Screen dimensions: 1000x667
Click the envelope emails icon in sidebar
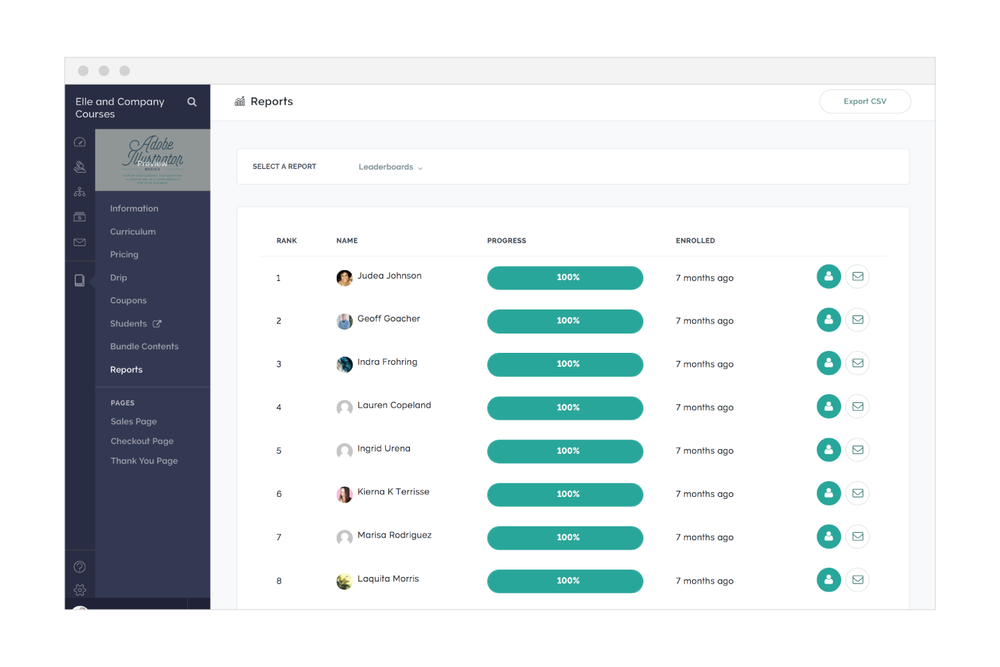click(80, 242)
